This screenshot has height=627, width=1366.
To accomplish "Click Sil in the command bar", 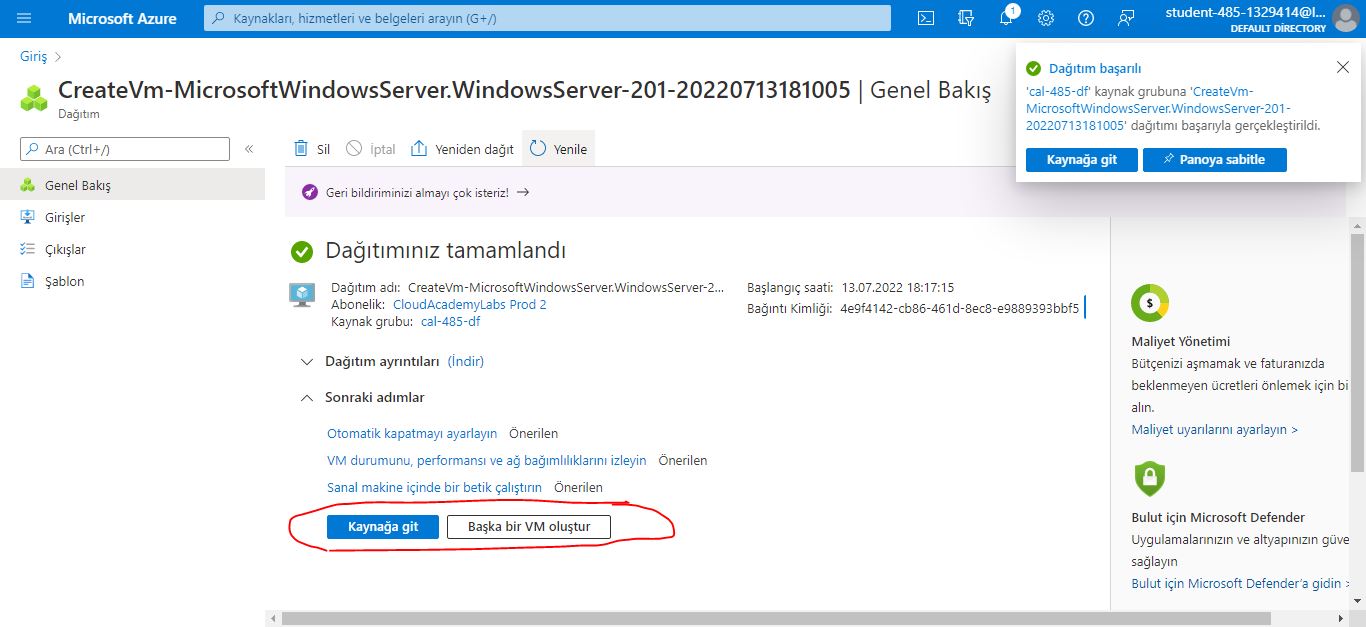I will (x=312, y=148).
